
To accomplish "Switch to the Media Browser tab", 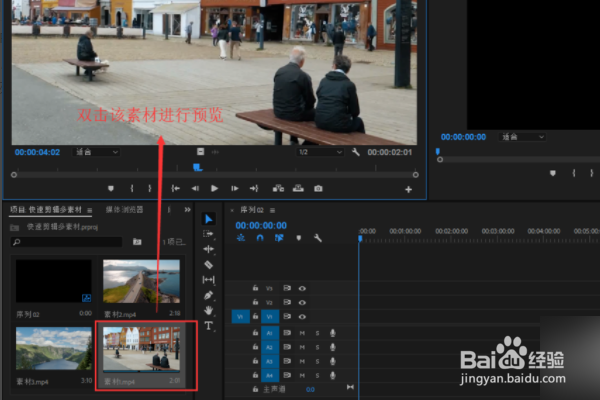I will [124, 210].
